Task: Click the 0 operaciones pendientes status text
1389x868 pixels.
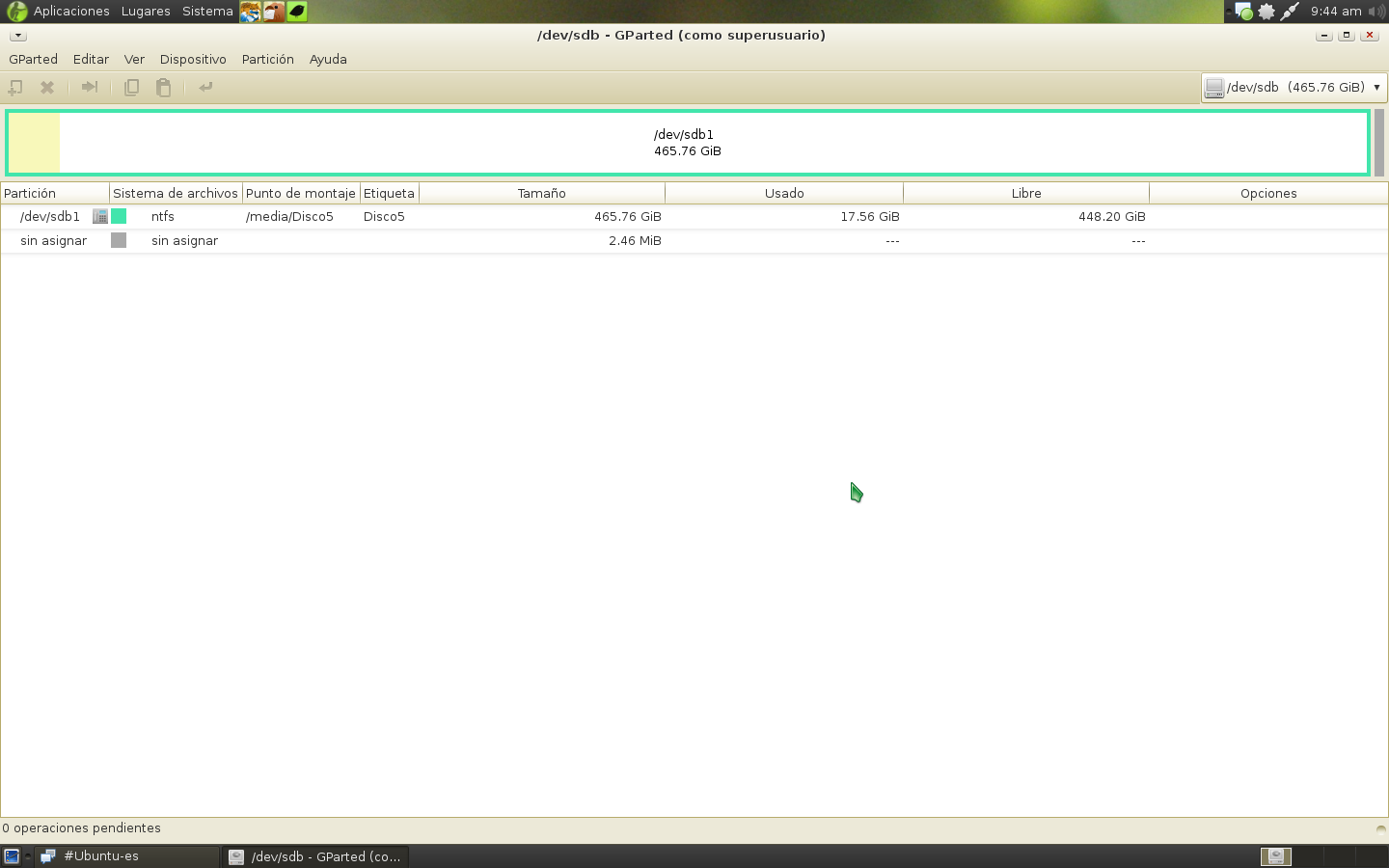Action: (81, 827)
